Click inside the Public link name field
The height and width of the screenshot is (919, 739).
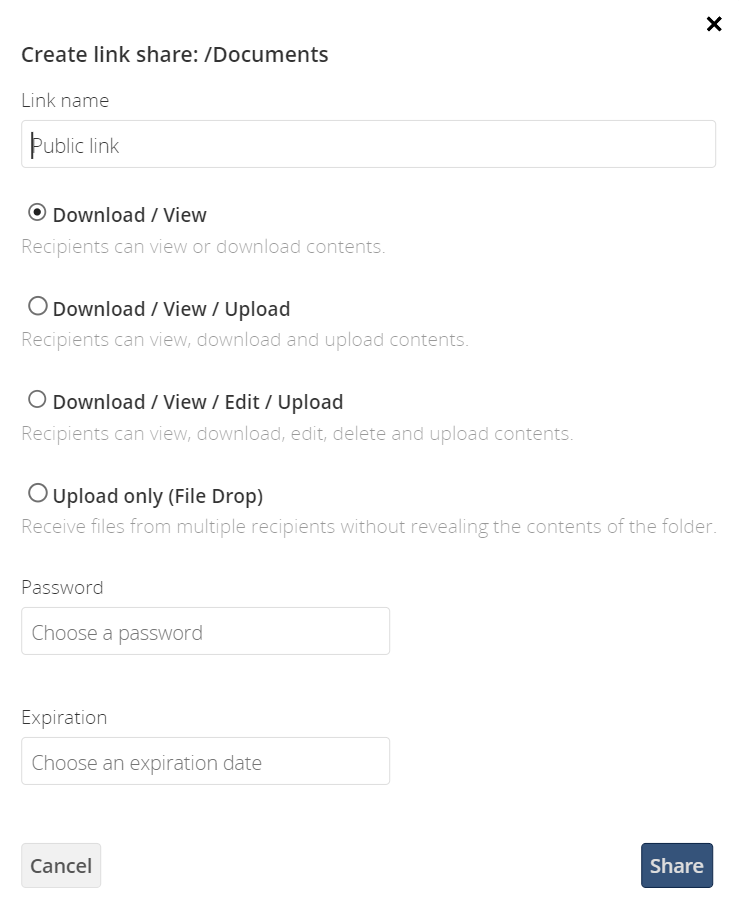[368, 144]
